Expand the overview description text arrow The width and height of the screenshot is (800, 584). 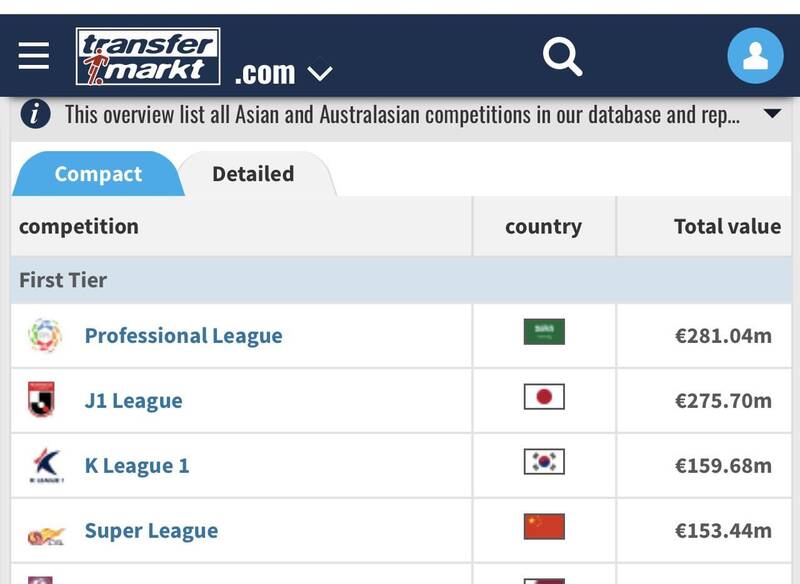pyautogui.click(x=771, y=114)
